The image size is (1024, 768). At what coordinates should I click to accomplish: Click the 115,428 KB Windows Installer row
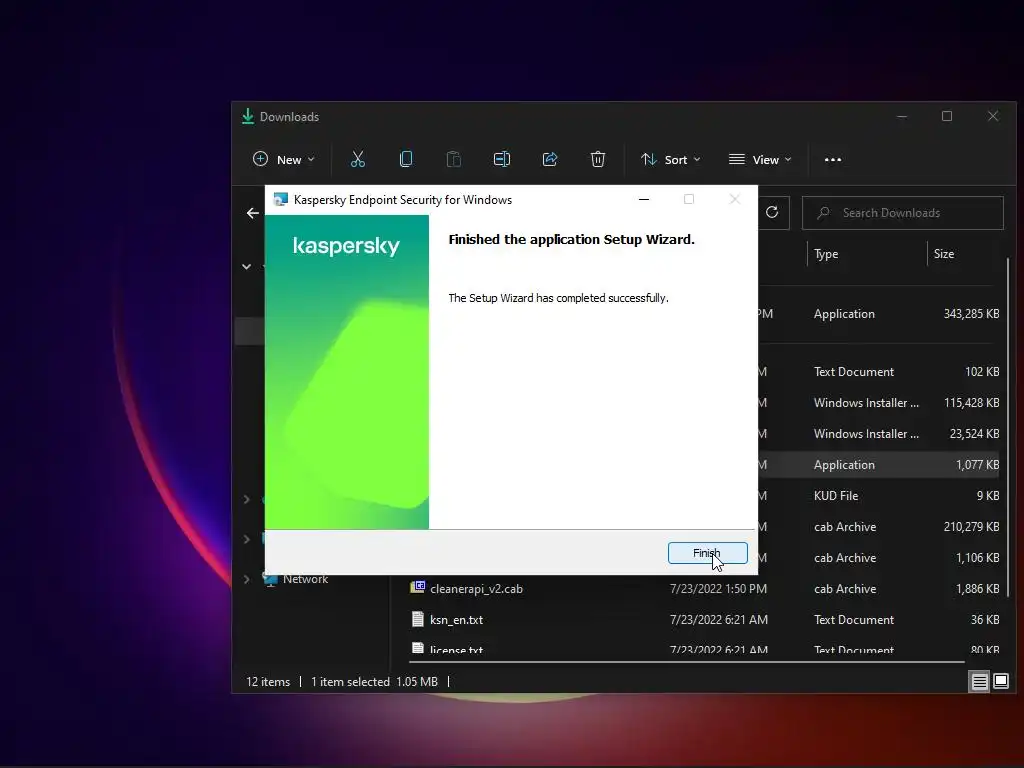point(879,403)
